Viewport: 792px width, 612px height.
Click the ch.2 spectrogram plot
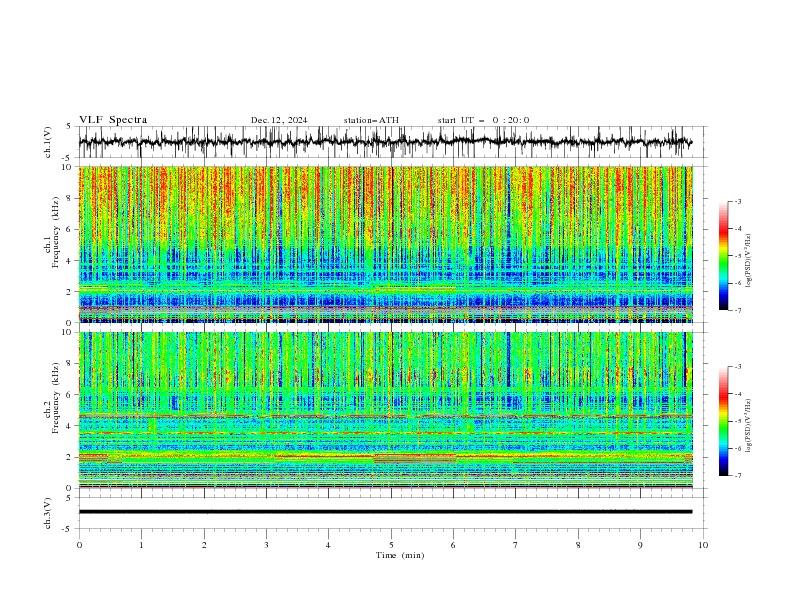(386, 410)
